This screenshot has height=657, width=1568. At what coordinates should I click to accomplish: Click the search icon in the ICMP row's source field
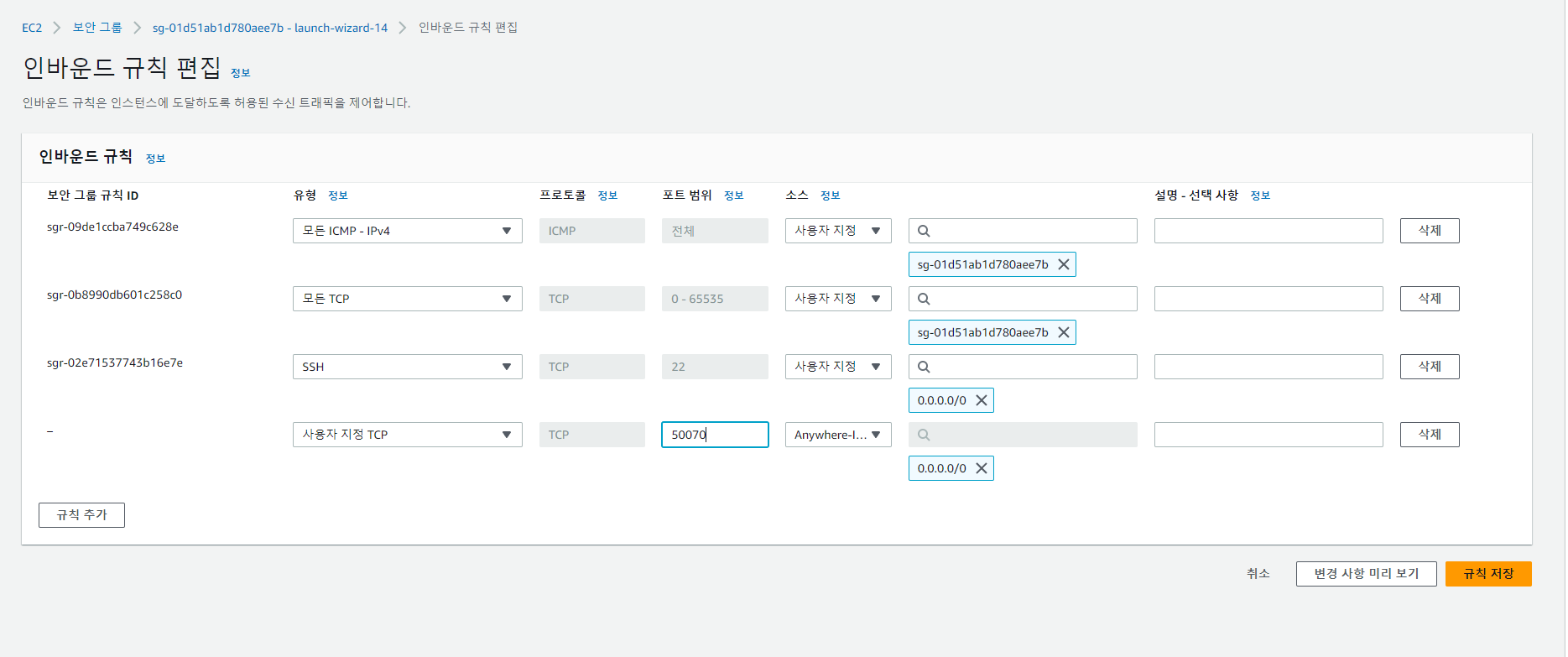pyautogui.click(x=924, y=231)
